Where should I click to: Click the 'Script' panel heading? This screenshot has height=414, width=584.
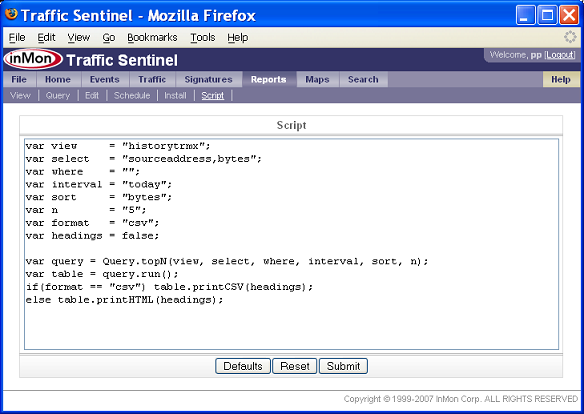tap(291, 125)
